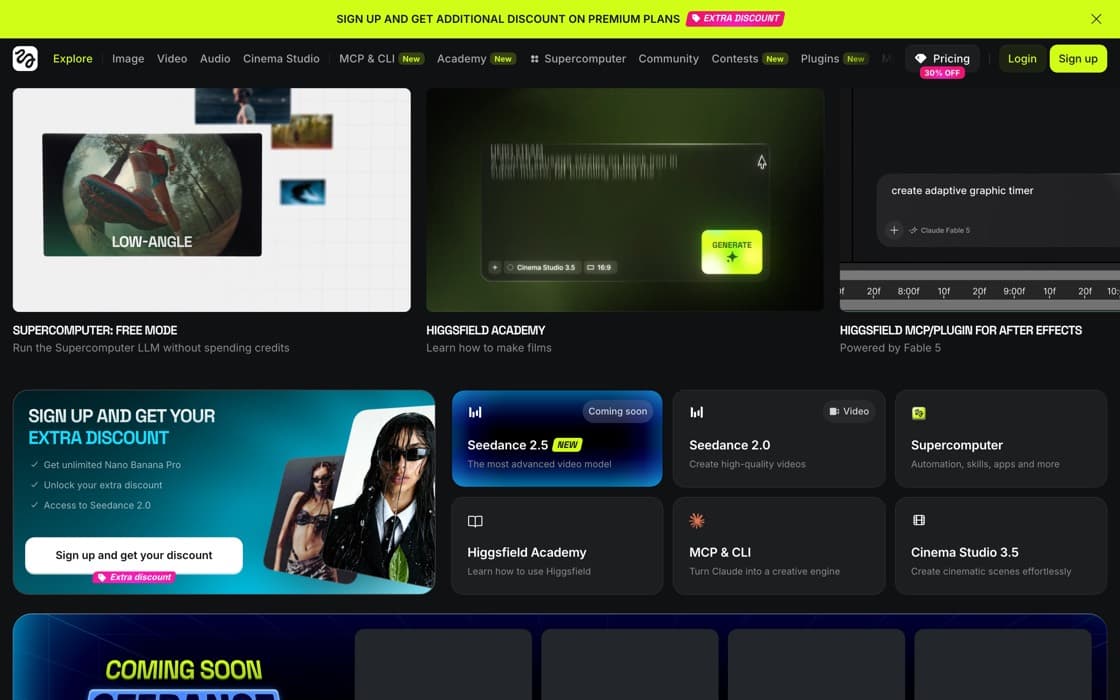Click the 30% OFF badge
Image resolution: width=1120 pixels, height=700 pixels.
coord(942,73)
